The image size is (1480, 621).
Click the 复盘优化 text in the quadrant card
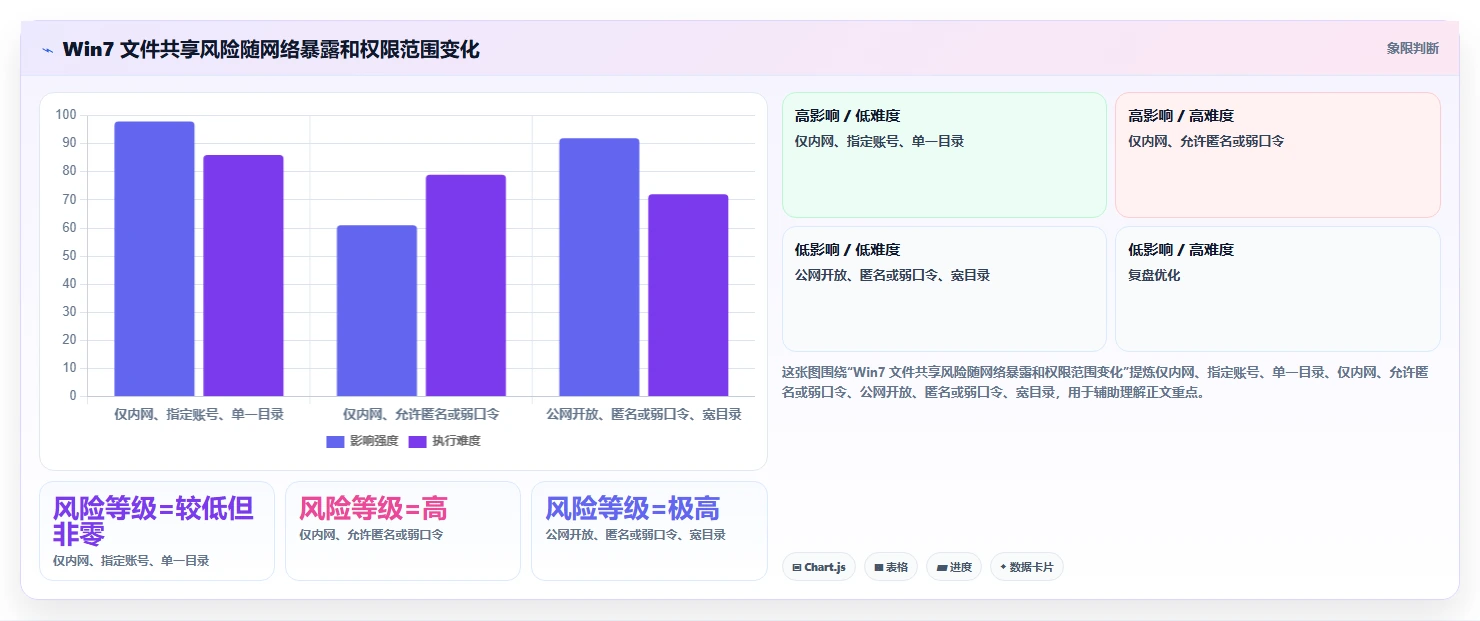pyautogui.click(x=1154, y=275)
